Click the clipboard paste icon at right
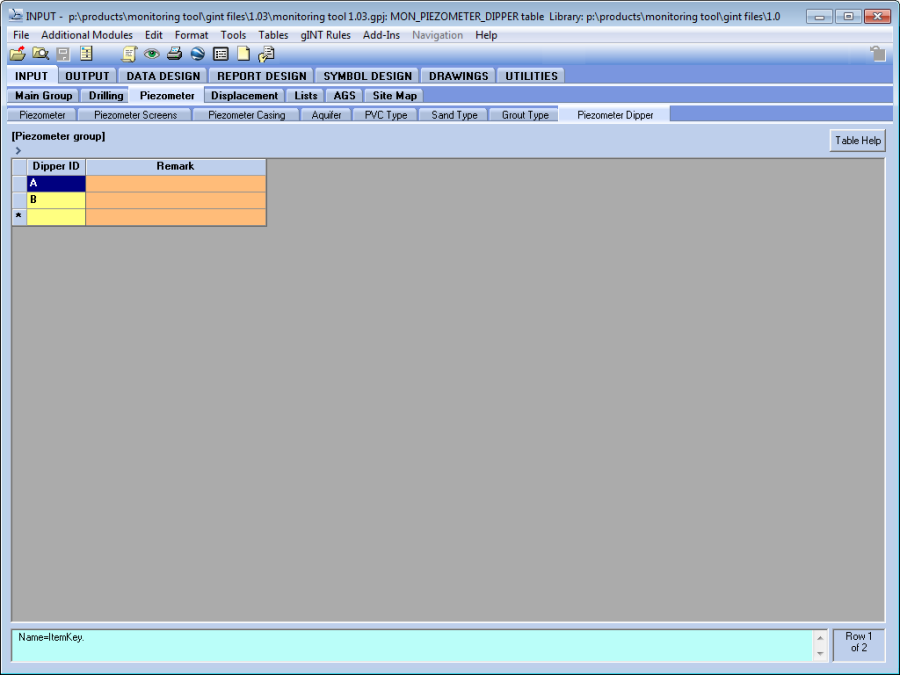900x675 pixels. pyautogui.click(x=877, y=54)
